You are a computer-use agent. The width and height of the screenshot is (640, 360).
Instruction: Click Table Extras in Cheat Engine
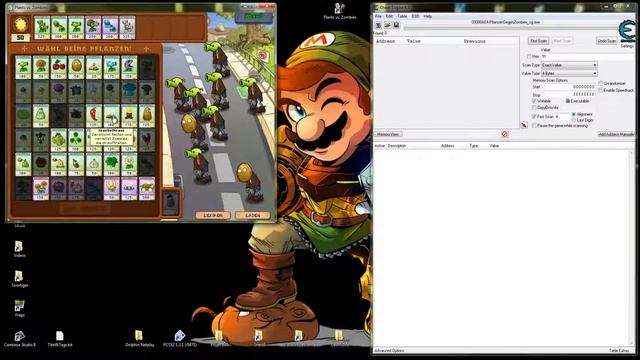coord(619,350)
